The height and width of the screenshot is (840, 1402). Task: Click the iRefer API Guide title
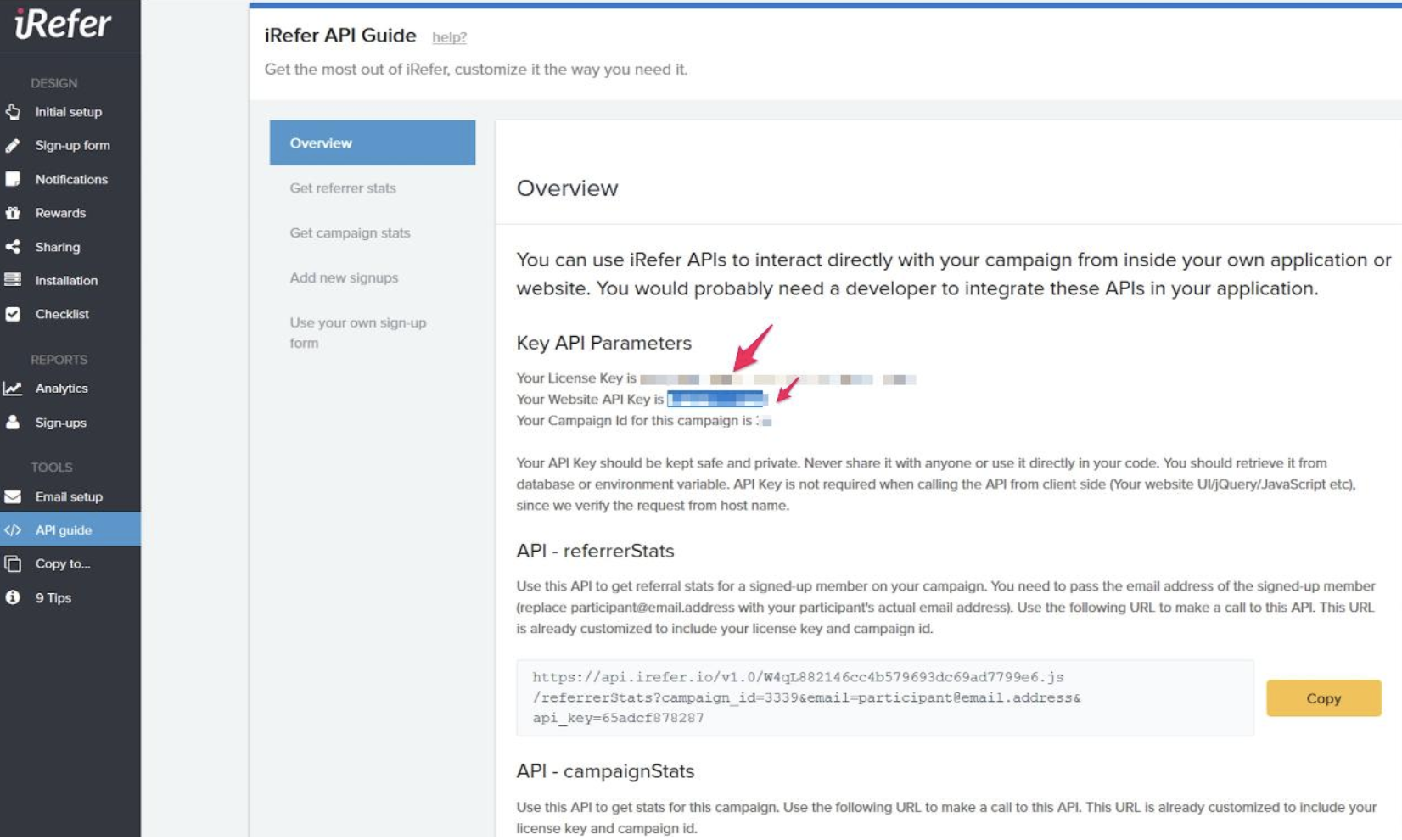pyautogui.click(x=340, y=36)
